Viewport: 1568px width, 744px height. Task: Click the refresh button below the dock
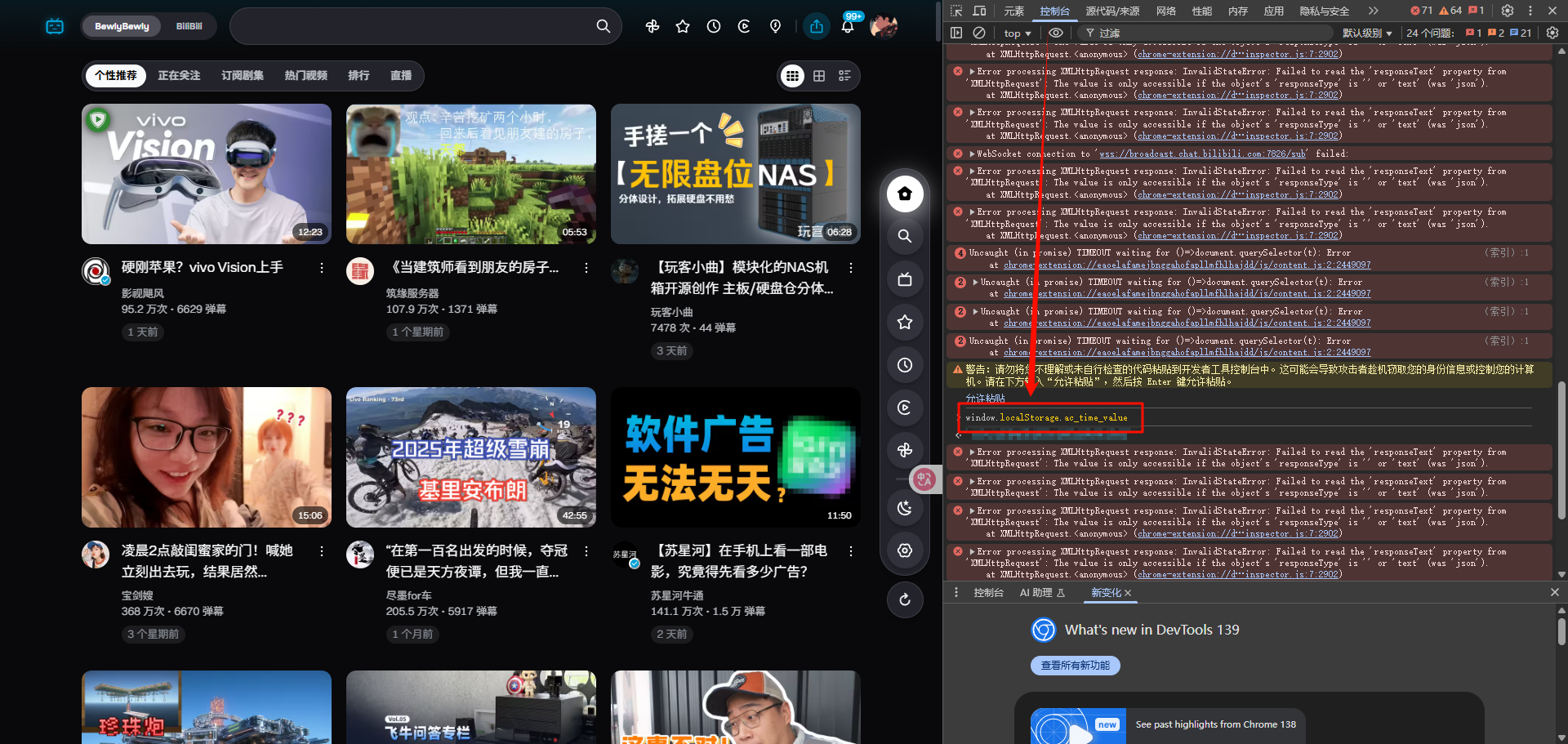click(x=905, y=600)
